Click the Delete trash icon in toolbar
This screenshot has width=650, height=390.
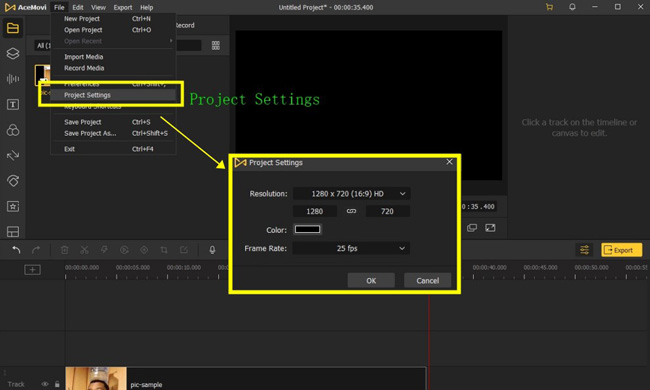64,250
